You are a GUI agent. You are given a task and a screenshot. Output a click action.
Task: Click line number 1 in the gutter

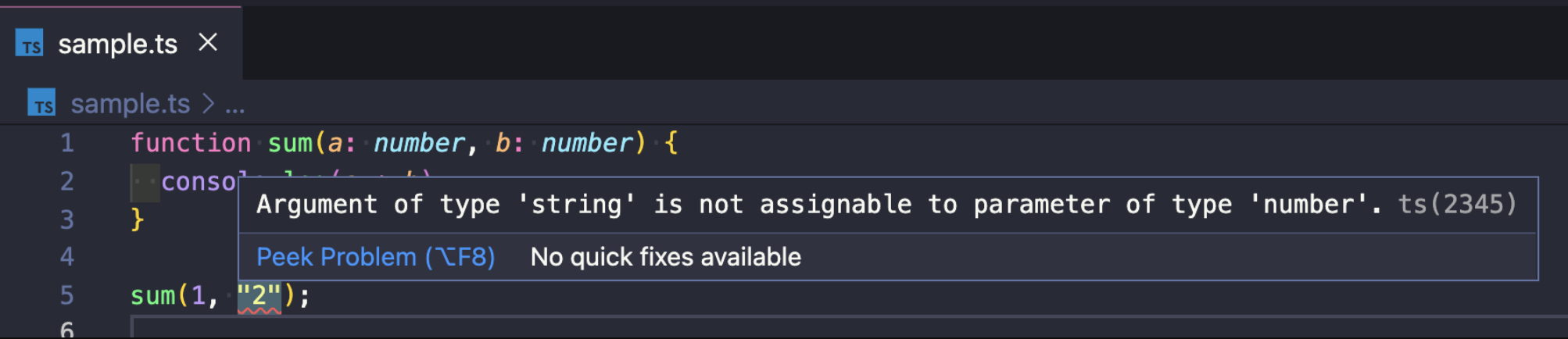(x=67, y=143)
